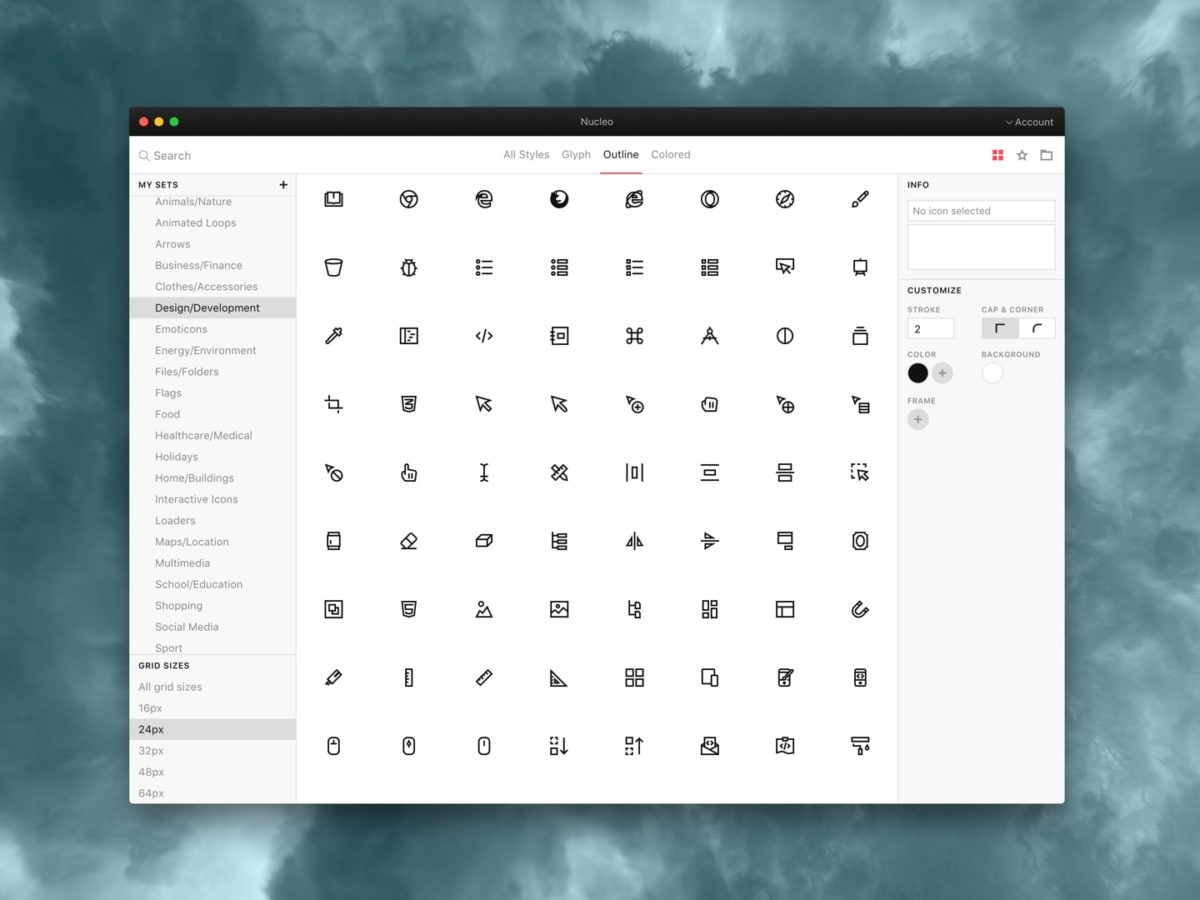Select the square Cap & Corner style
Screen dimensions: 1200x900
point(999,328)
